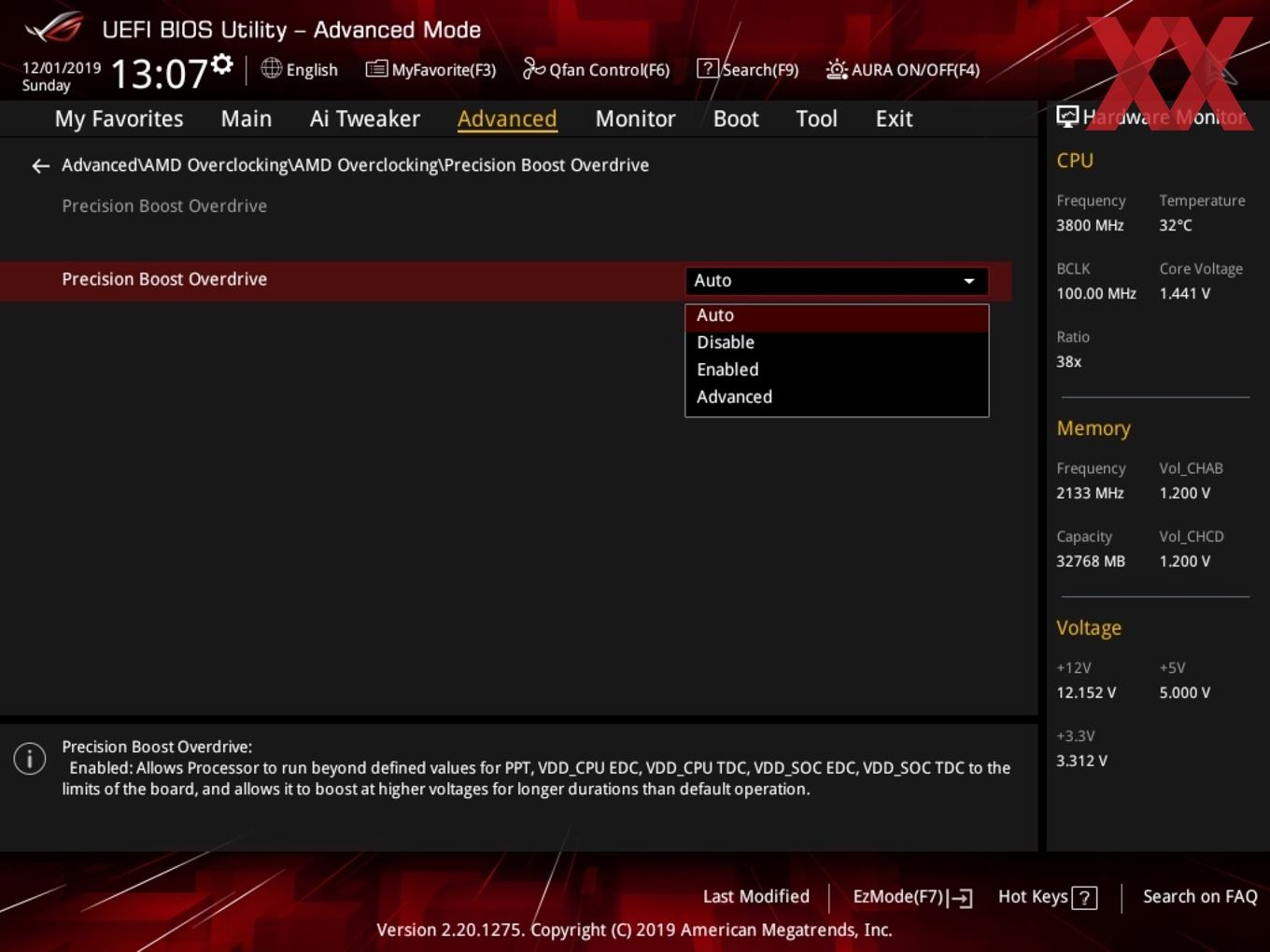Click the BCLK value 100.00 MHz
Image resolution: width=1270 pixels, height=952 pixels.
[1096, 294]
